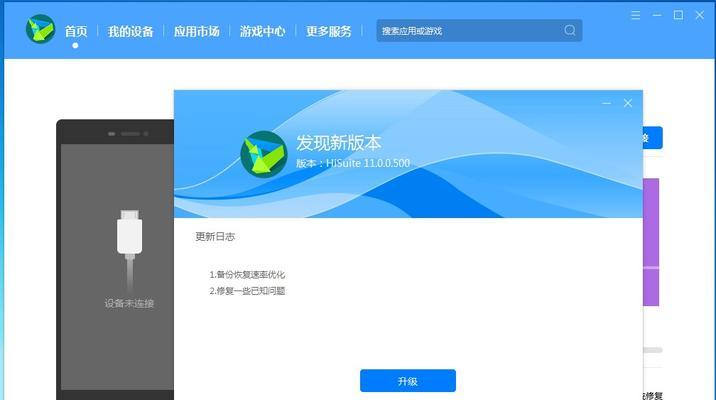Click the magnifier search icon
The height and width of the screenshot is (400, 716).
(x=569, y=30)
